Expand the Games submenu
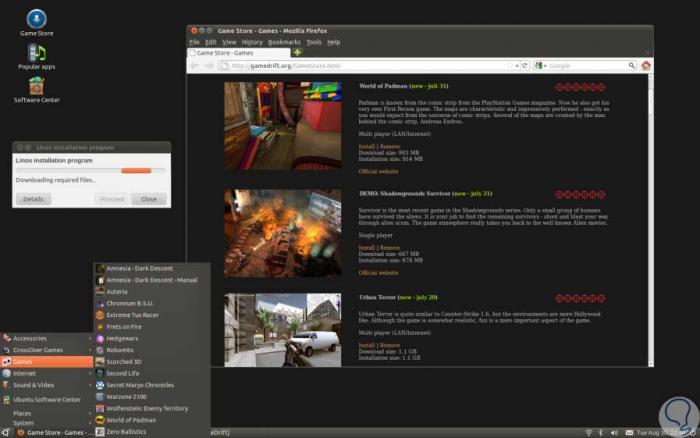Screen dimensions: 700x438 (46, 361)
